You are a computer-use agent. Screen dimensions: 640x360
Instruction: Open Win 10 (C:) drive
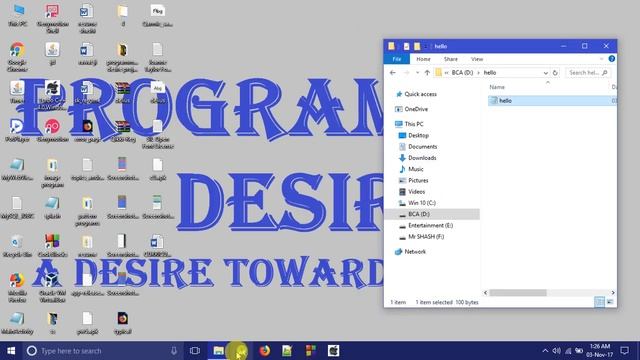[422, 203]
